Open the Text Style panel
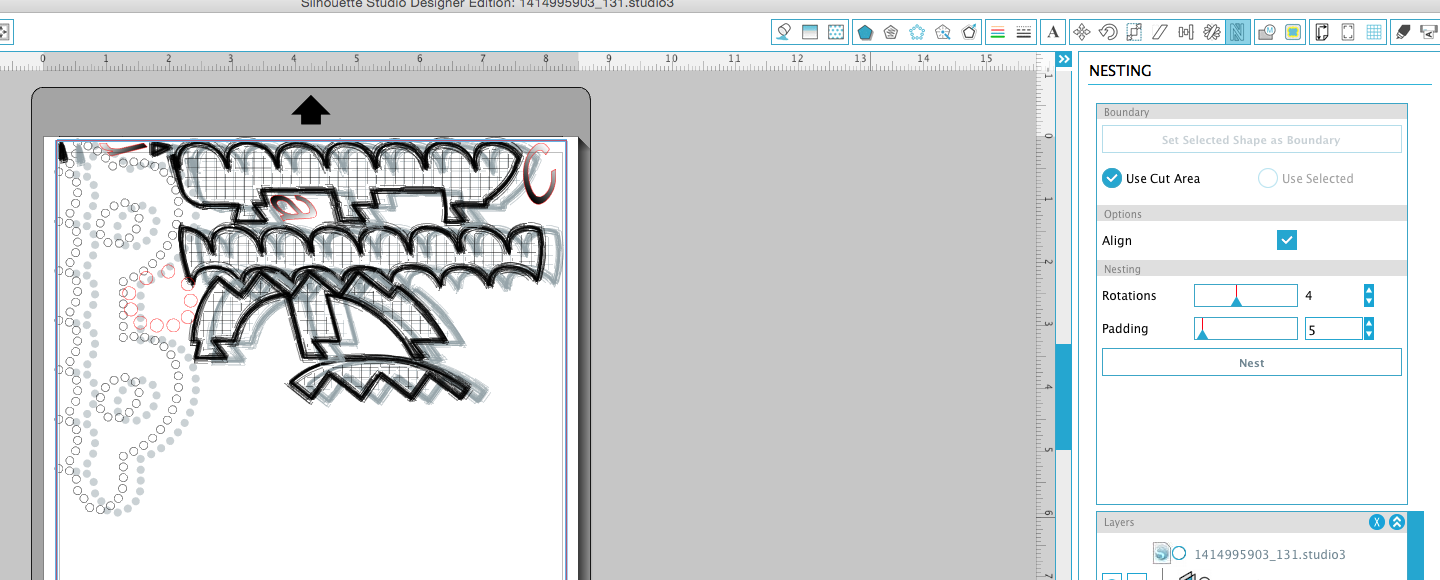This screenshot has width=1440, height=580. coord(1053,31)
